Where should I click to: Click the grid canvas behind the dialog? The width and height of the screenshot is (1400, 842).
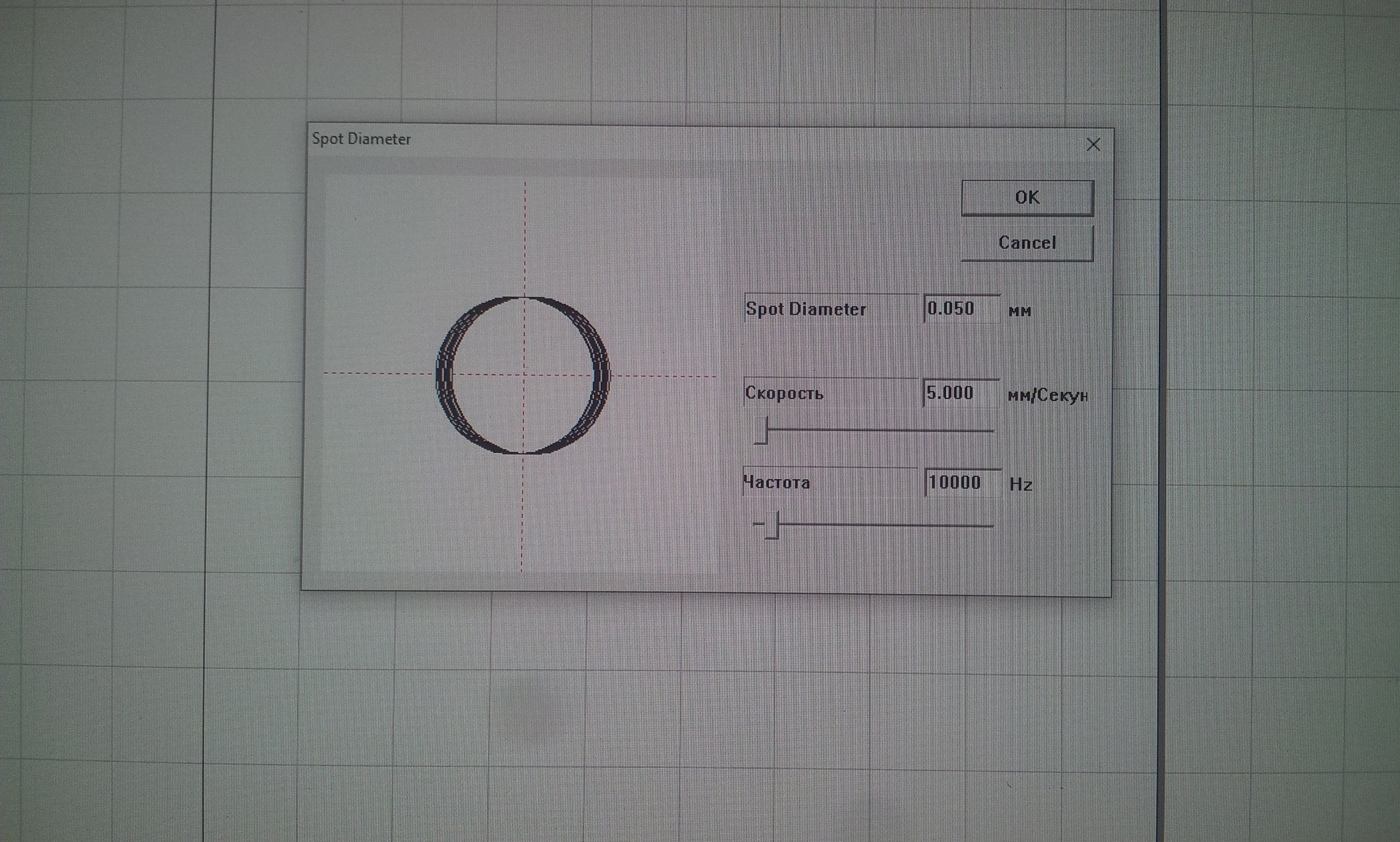[684, 718]
